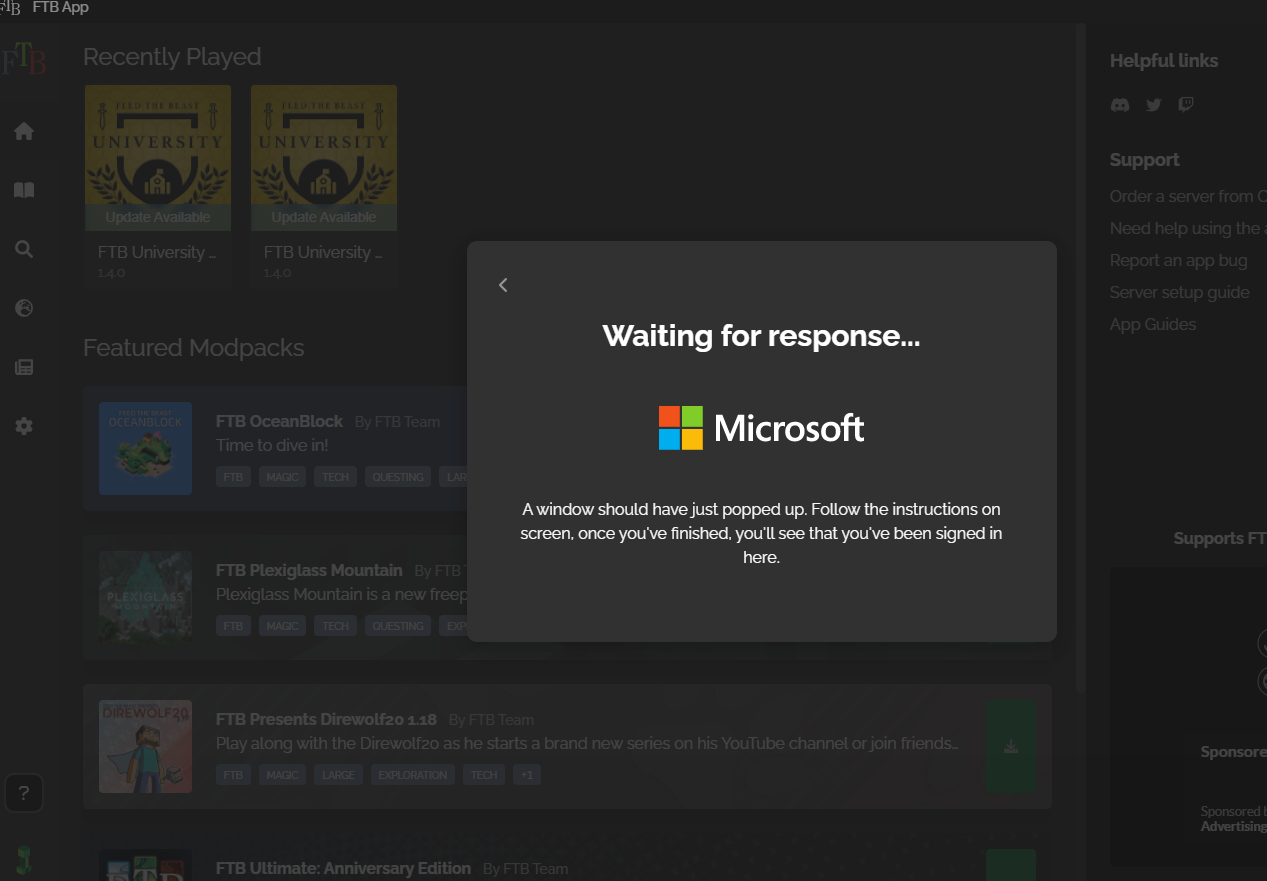This screenshot has height=881, width=1267.
Task: Click the TECH tag on FTB Plexiglass Mountain
Action: (x=335, y=626)
